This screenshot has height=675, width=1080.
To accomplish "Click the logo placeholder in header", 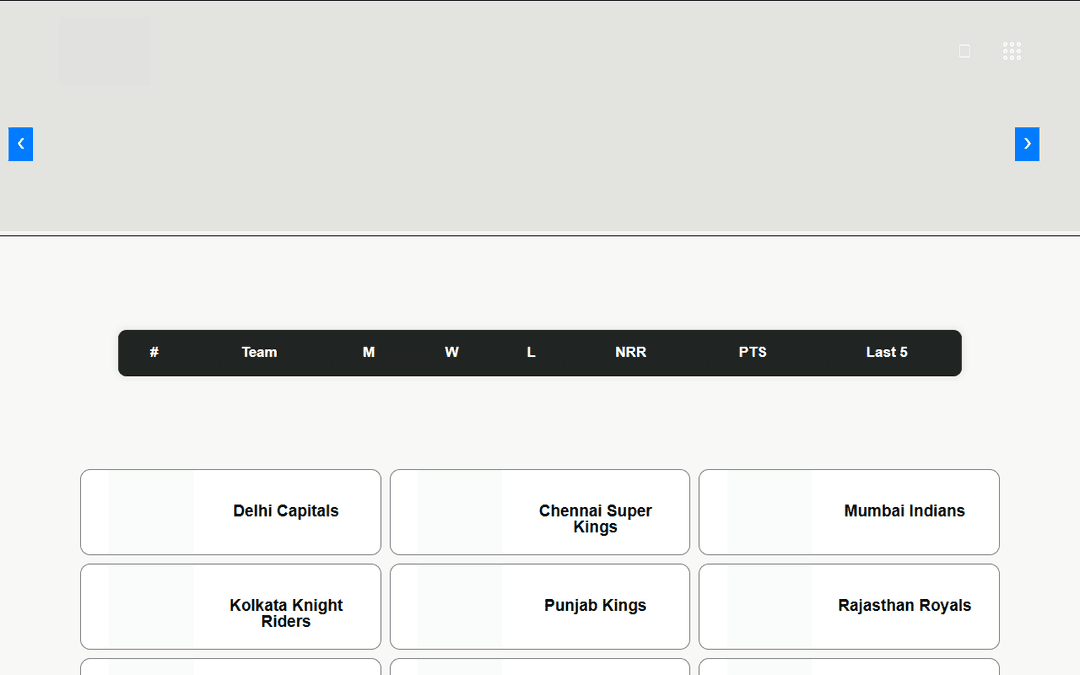I will coord(104,51).
